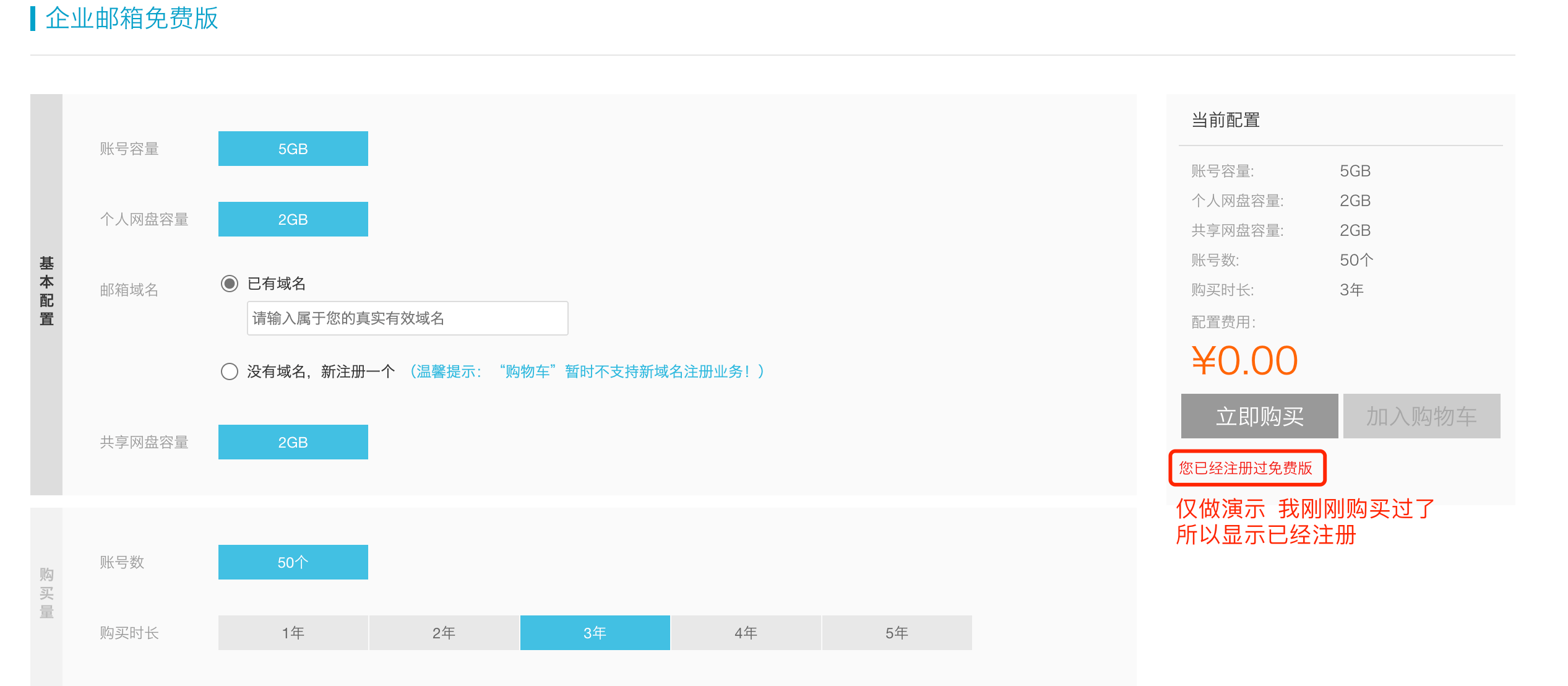Image resolution: width=1568 pixels, height=686 pixels.
Task: Click the 您已经注册过免费版 notice
Action: pyautogui.click(x=1246, y=468)
